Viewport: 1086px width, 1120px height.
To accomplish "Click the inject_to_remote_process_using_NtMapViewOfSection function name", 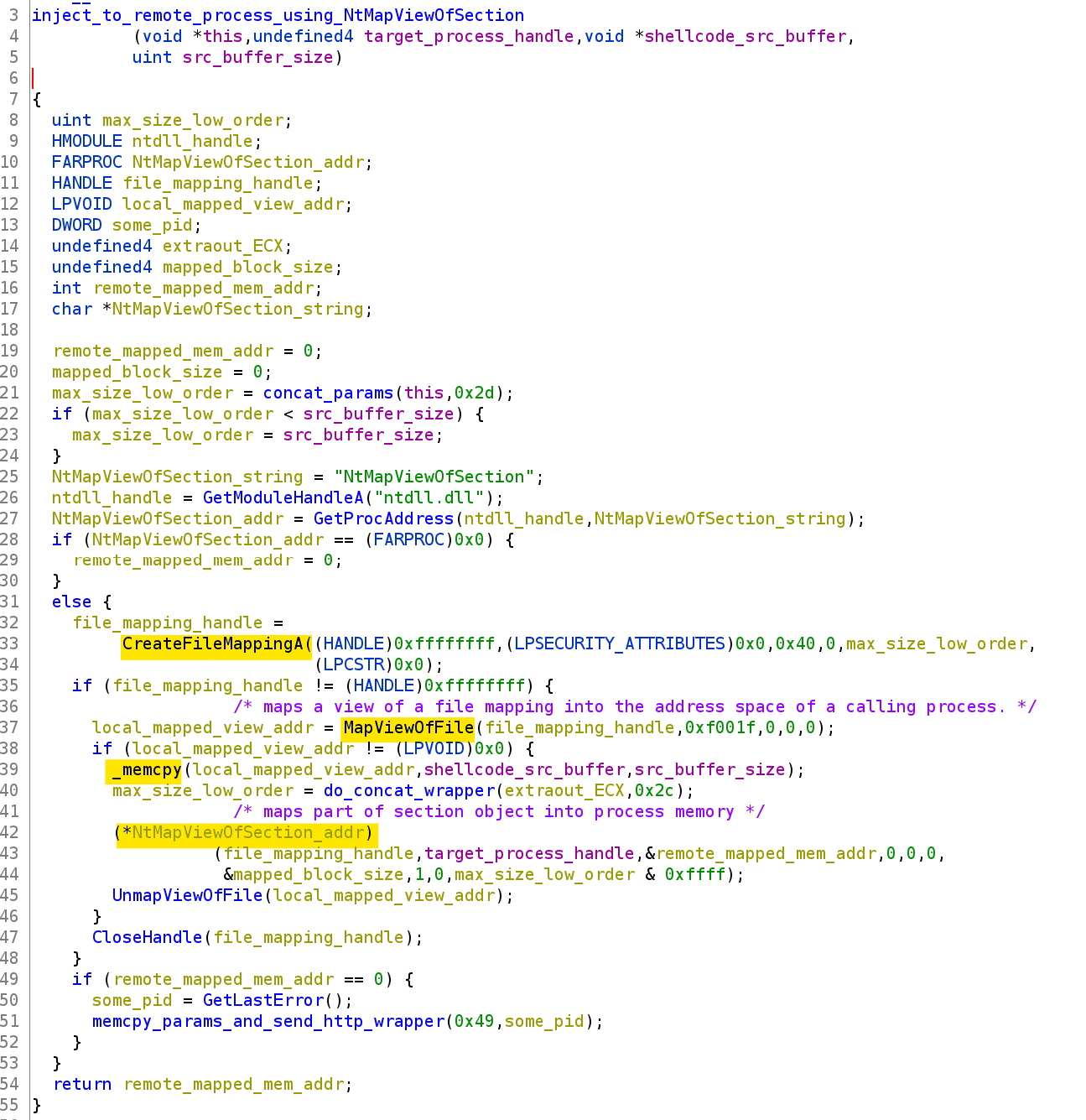I will 278,15.
